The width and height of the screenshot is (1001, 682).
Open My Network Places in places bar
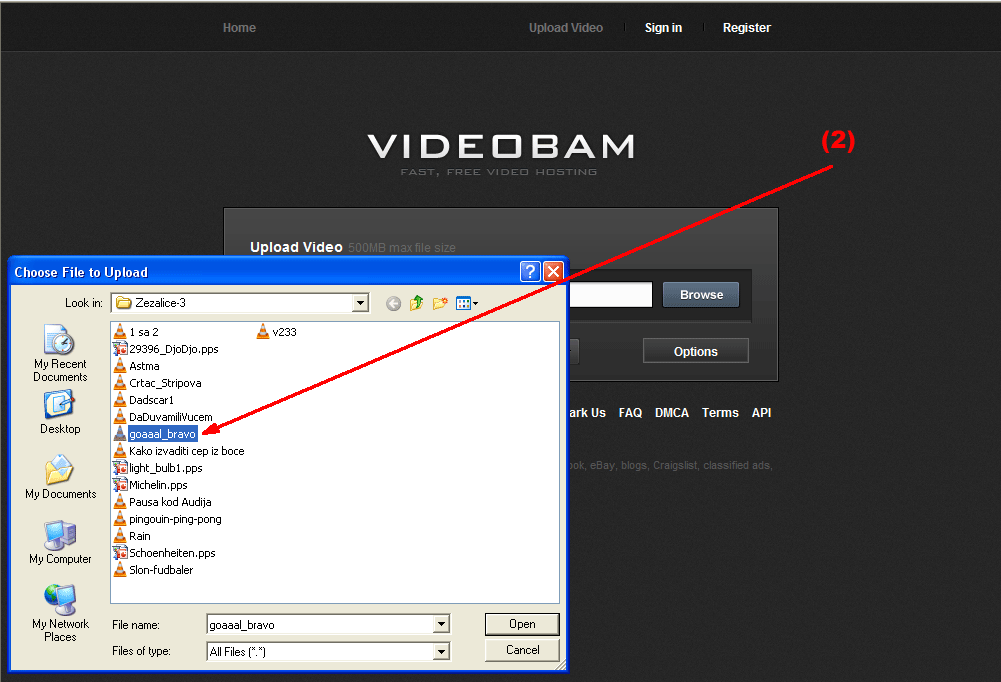[x=60, y=613]
